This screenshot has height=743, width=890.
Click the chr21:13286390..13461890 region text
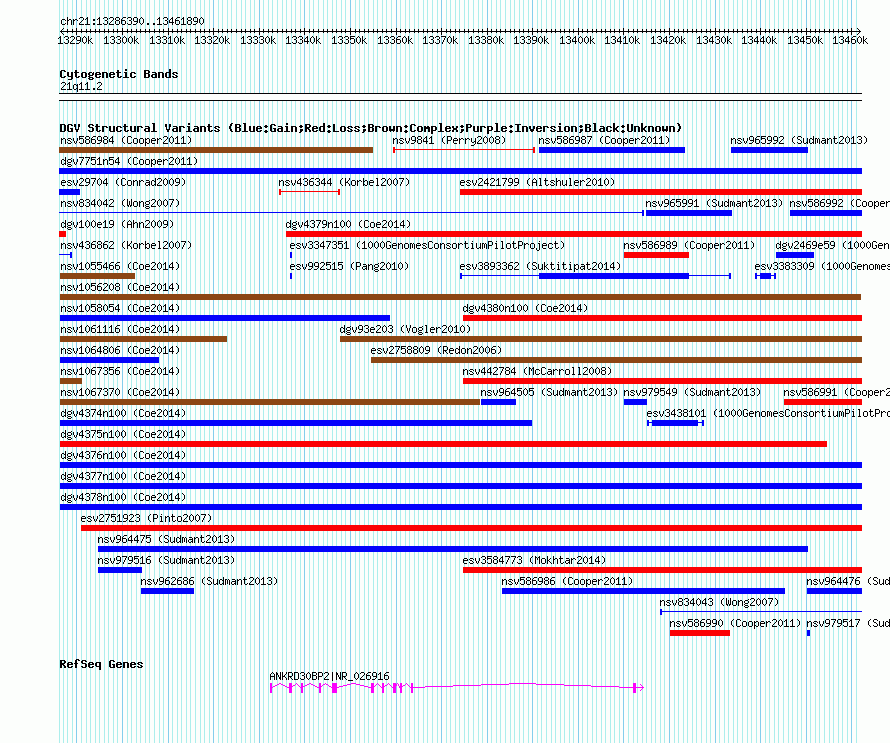coord(132,21)
